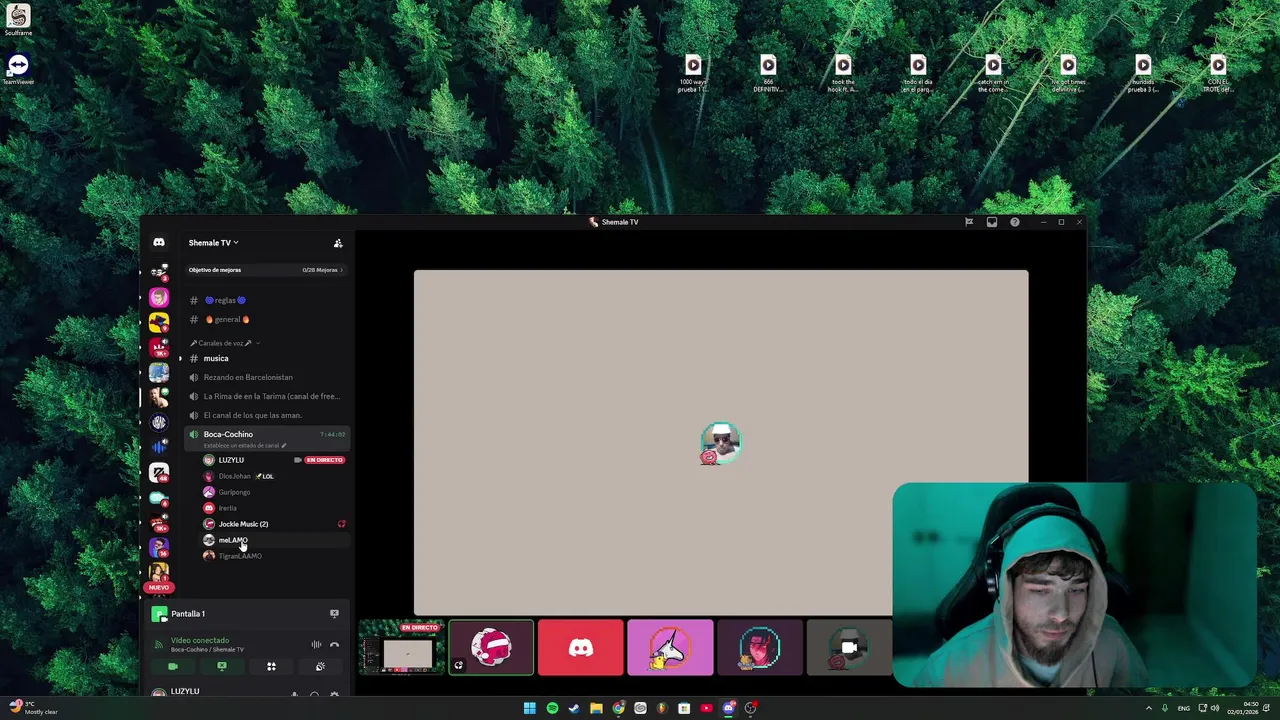Open the Discord help question mark icon
1280x720 pixels.
pos(1015,222)
